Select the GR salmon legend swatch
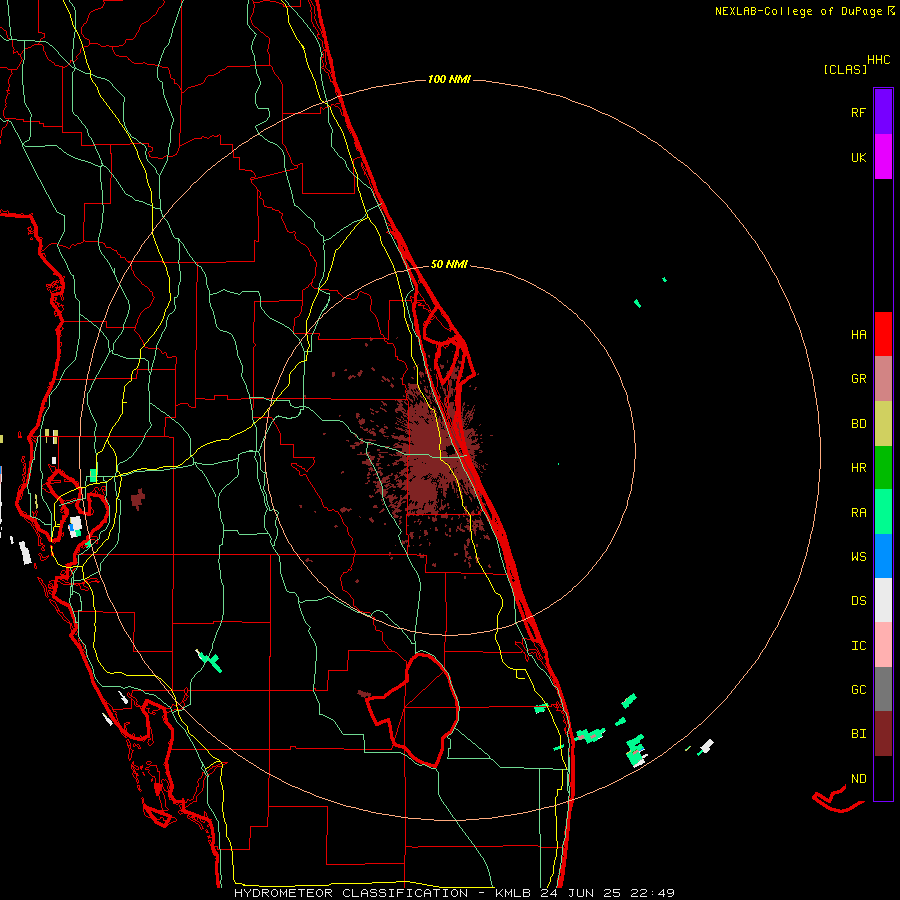This screenshot has width=900, height=900. tap(883, 378)
